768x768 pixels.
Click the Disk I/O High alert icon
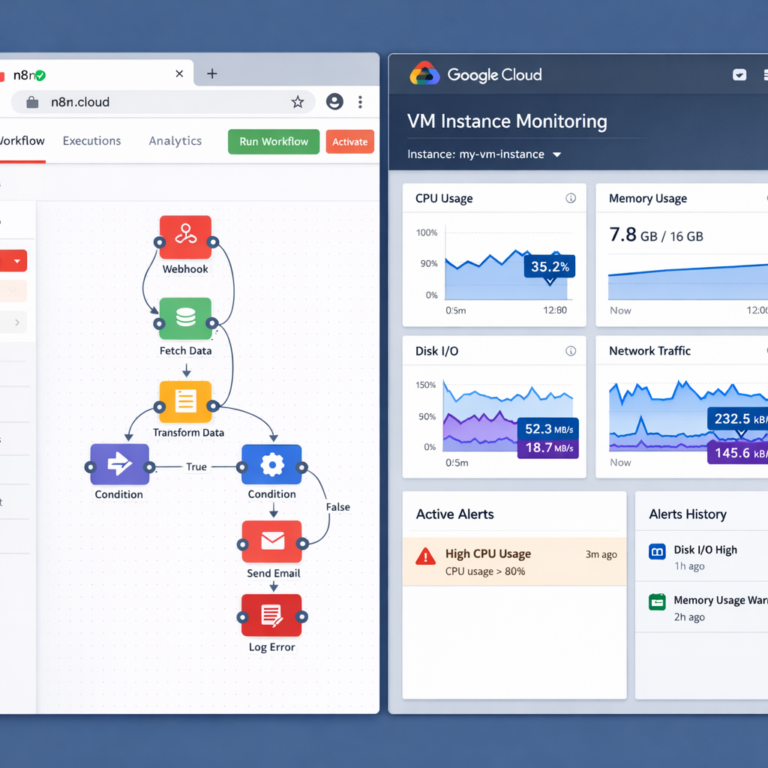pos(657,552)
